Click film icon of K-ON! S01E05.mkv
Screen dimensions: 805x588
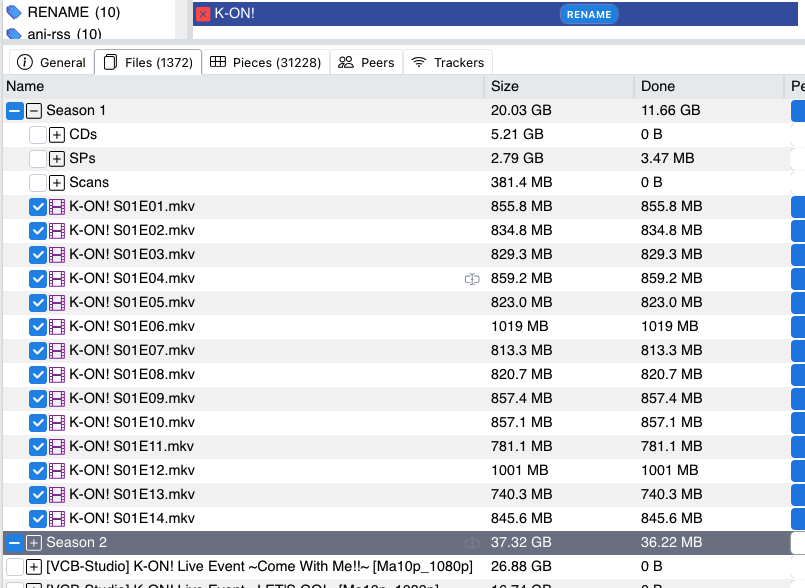coord(57,302)
